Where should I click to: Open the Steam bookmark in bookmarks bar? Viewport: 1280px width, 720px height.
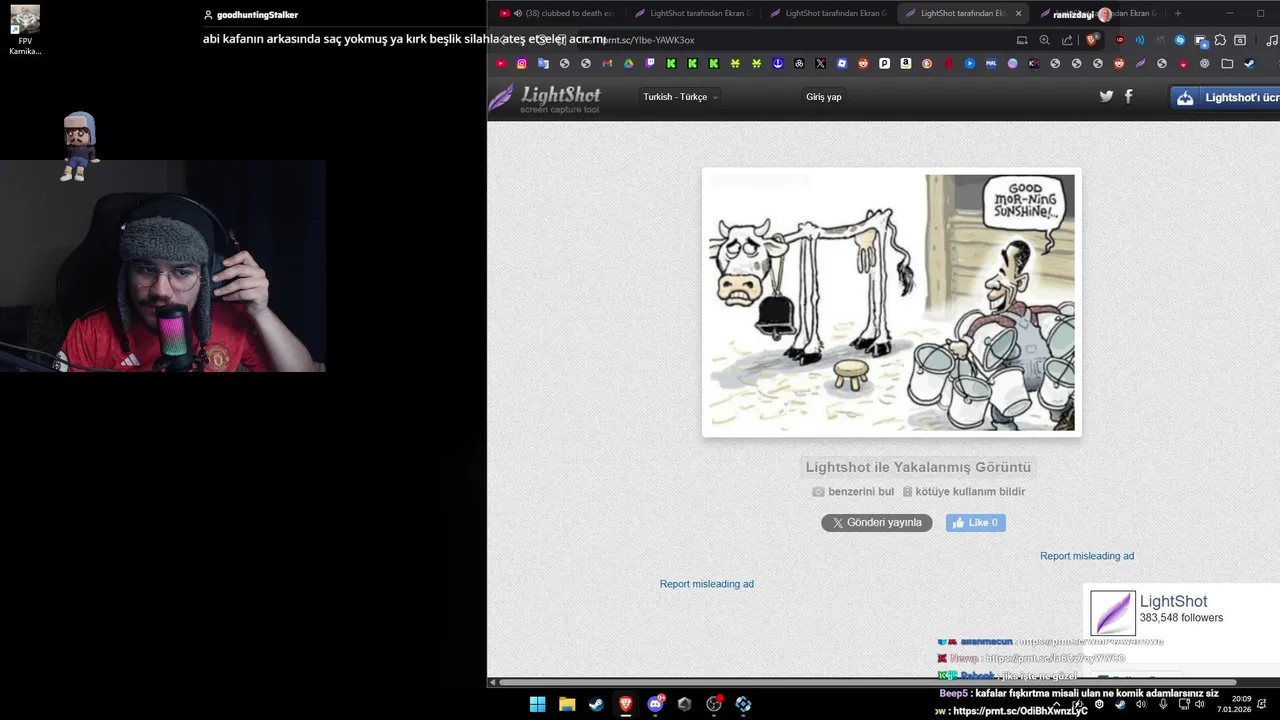pyautogui.click(x=1248, y=63)
